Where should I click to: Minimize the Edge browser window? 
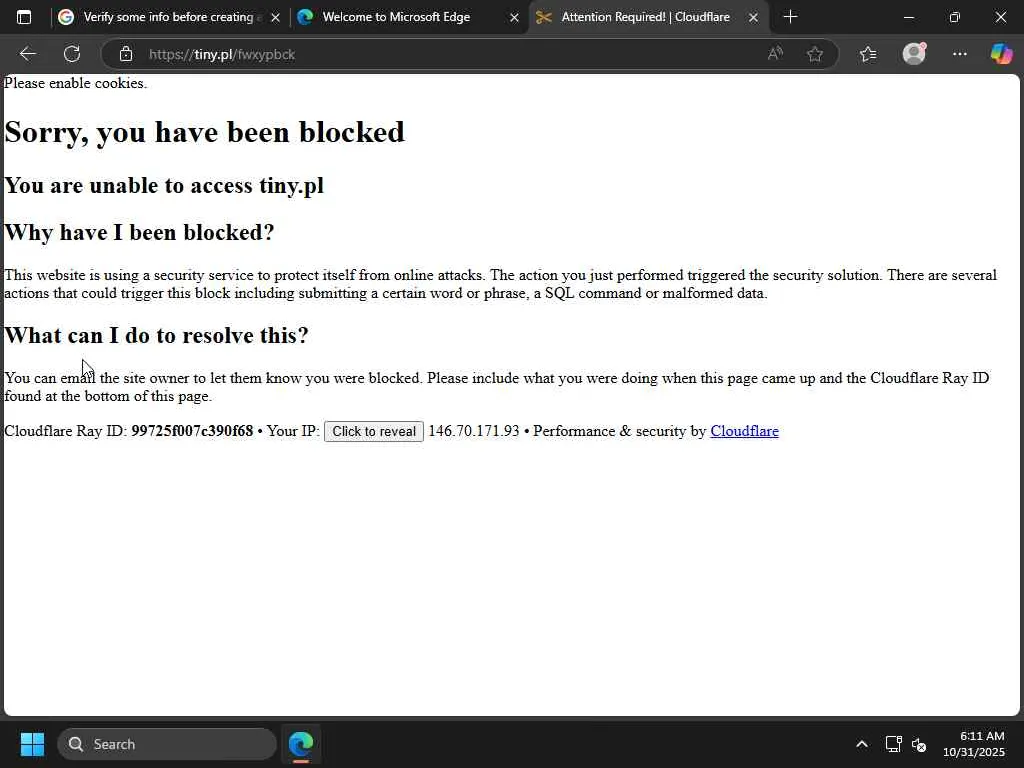pos(908,17)
